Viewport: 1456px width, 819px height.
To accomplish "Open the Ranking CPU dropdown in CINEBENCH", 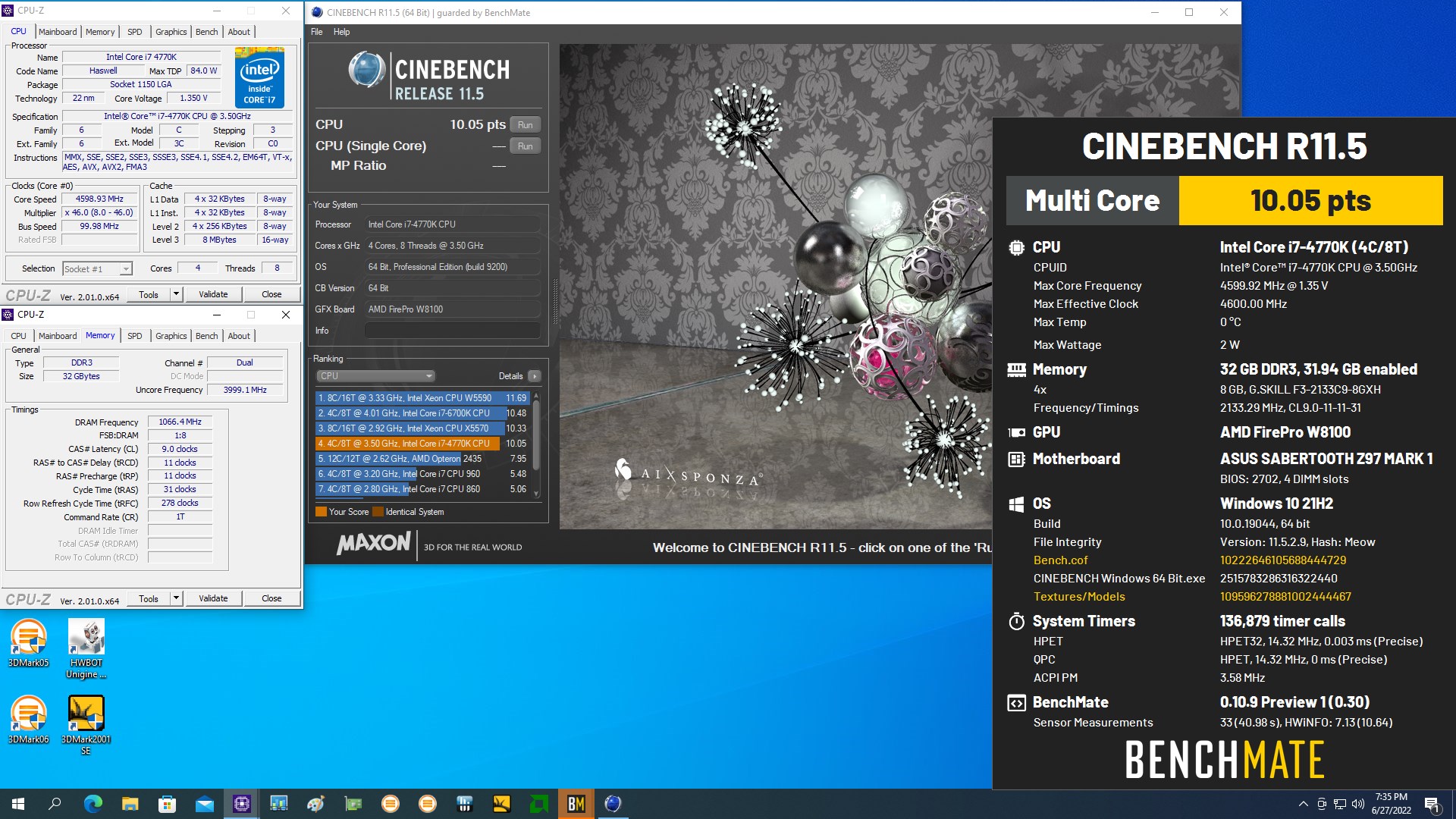I will [375, 376].
